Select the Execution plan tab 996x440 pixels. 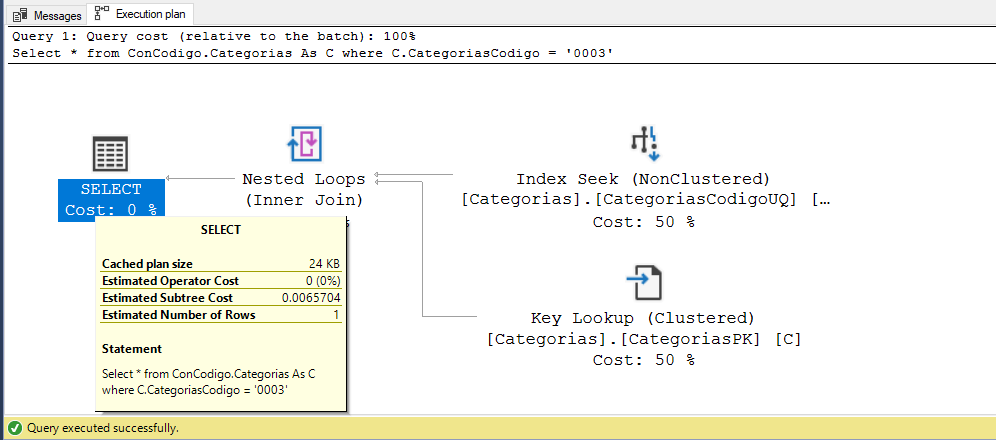(140, 14)
